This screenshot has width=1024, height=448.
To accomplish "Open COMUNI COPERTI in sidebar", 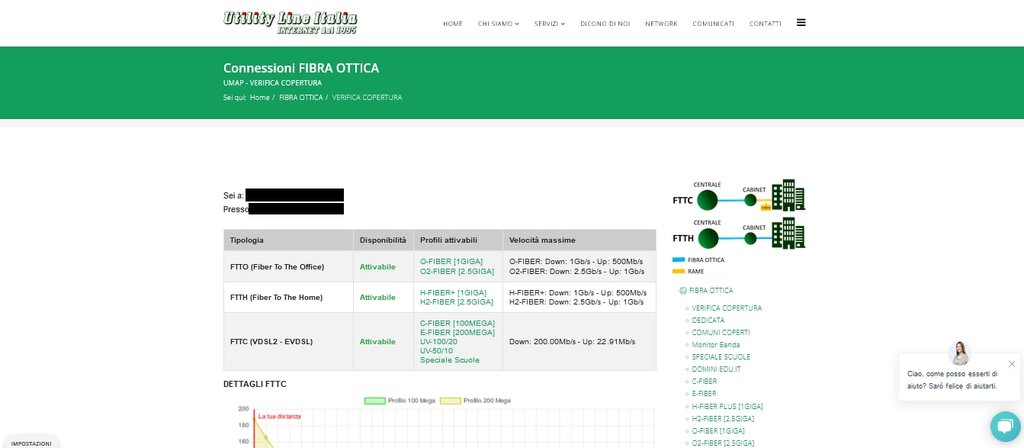I will coord(721,332).
